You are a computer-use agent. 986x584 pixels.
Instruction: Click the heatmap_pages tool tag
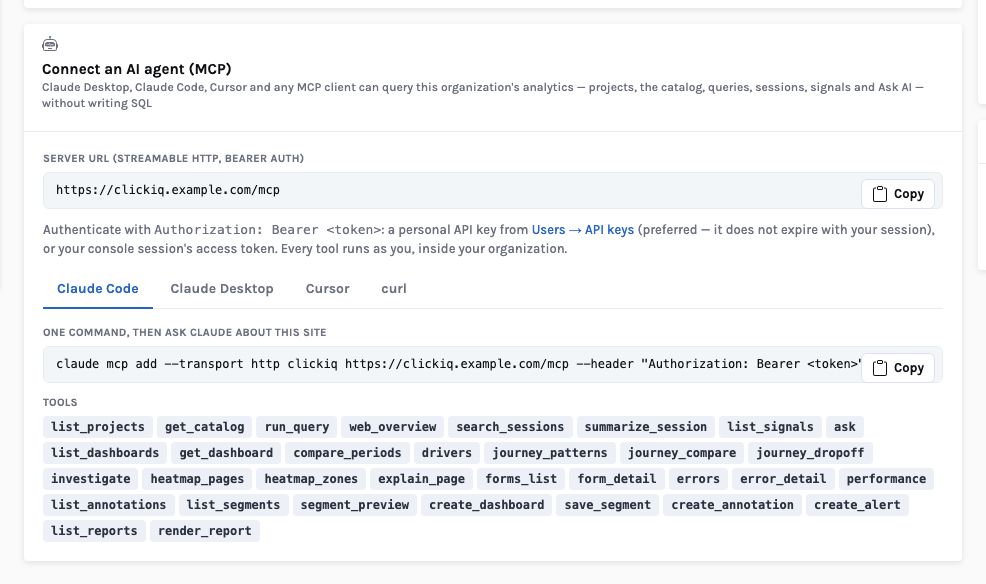click(x=197, y=479)
